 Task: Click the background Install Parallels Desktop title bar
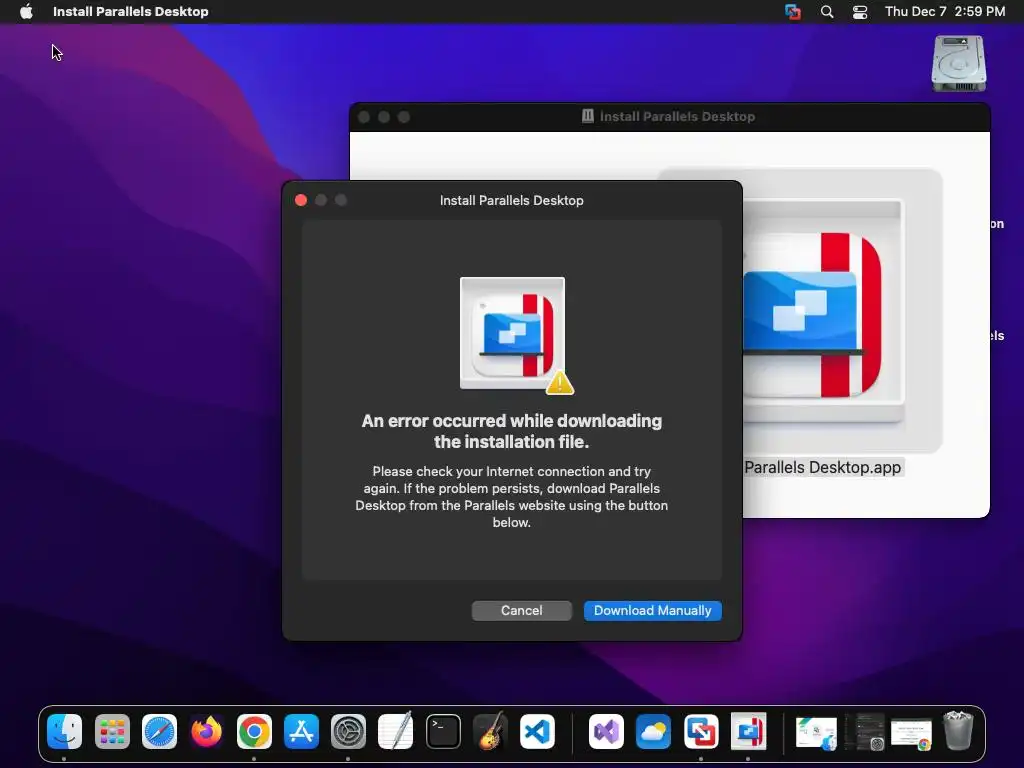669,116
